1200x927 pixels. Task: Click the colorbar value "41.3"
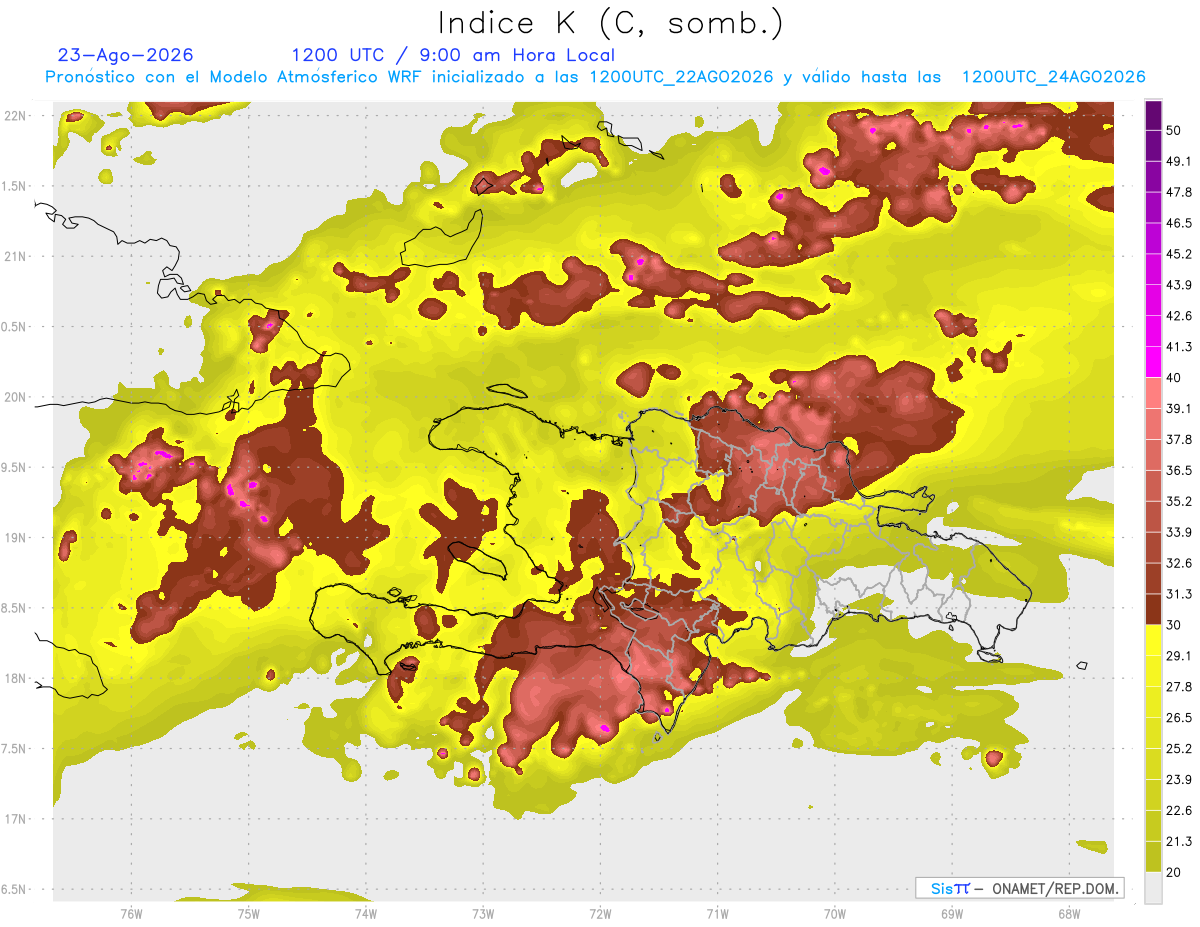(x=1179, y=347)
